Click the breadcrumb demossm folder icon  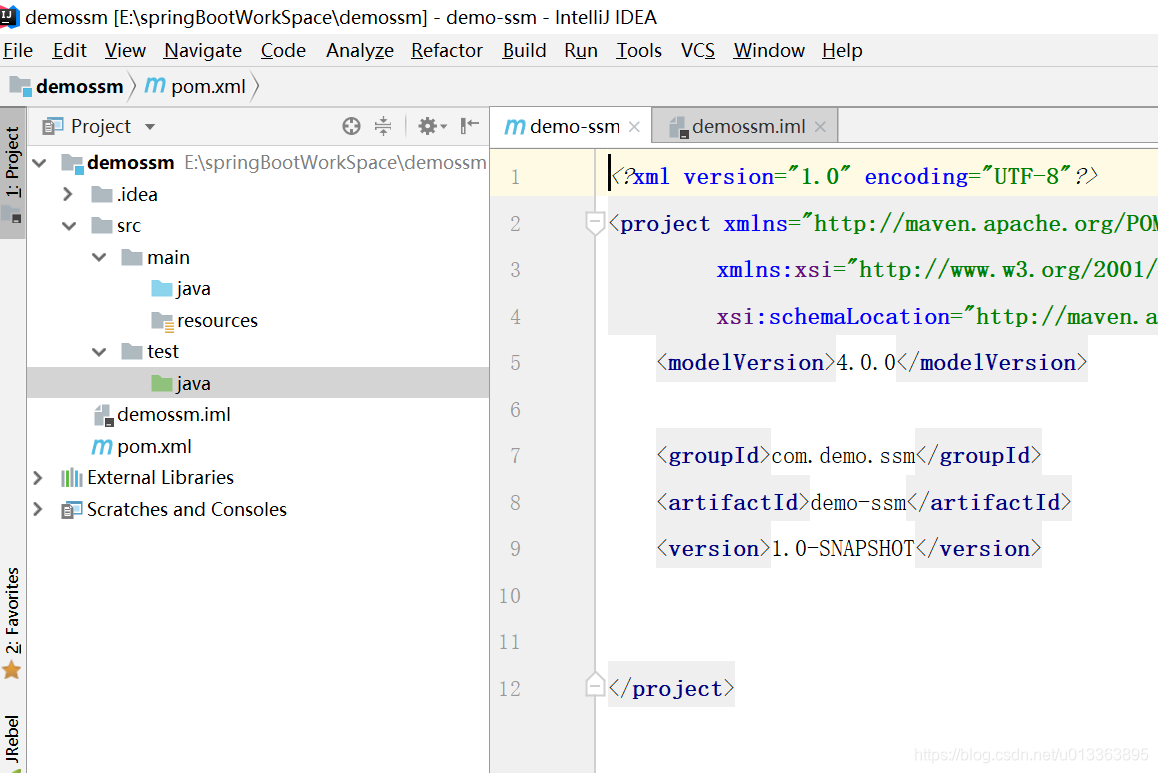(21, 86)
